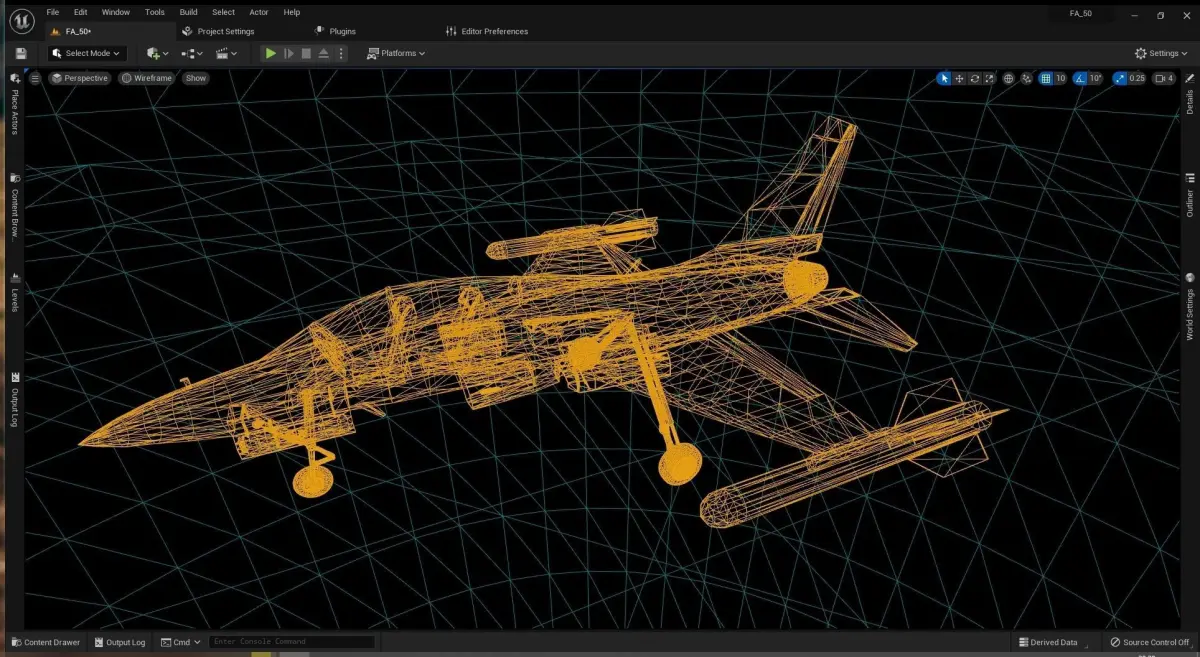Click the frame skip playback button
The image size is (1200, 657).
pos(289,53)
